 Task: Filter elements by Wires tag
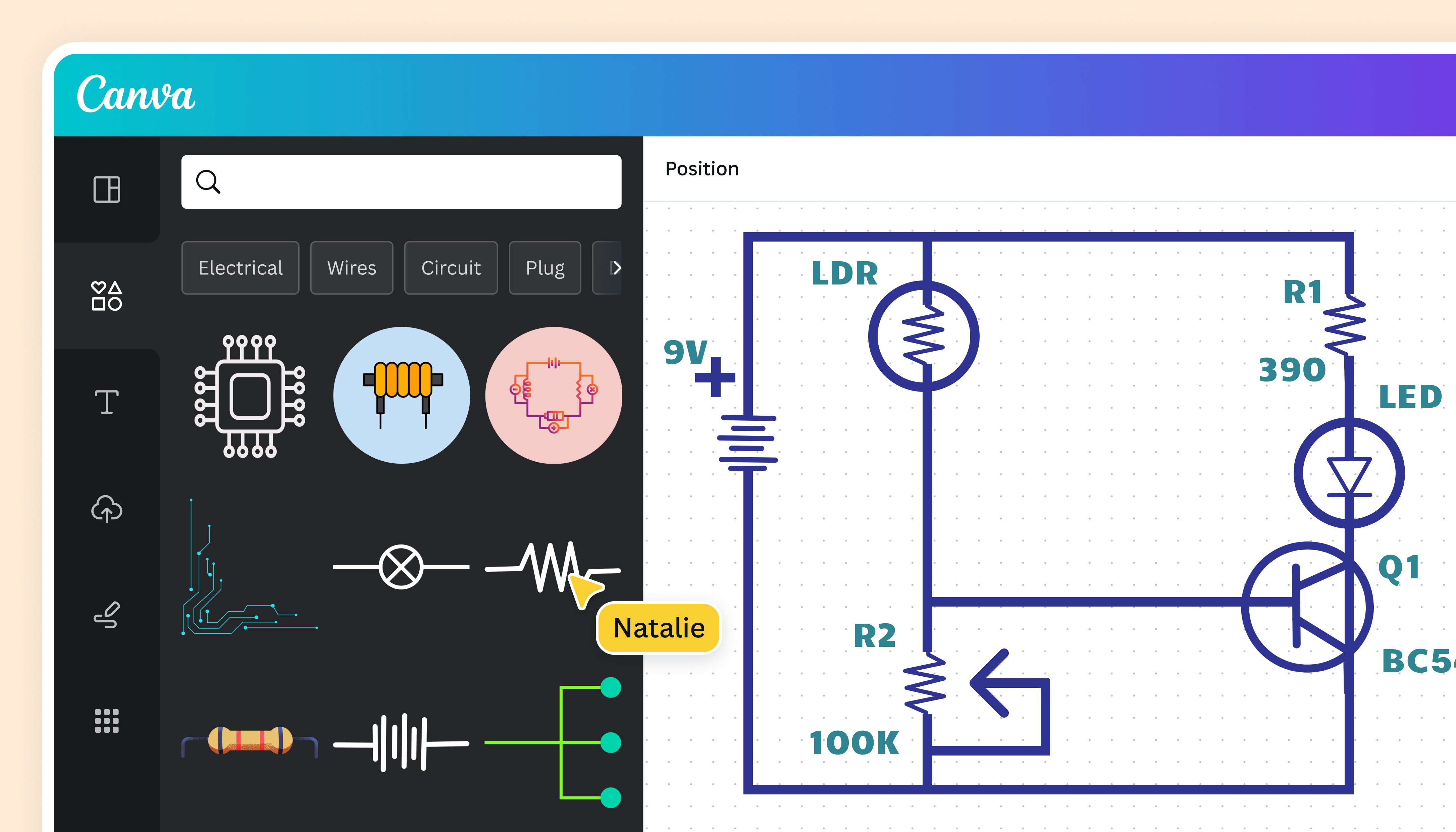pos(352,268)
